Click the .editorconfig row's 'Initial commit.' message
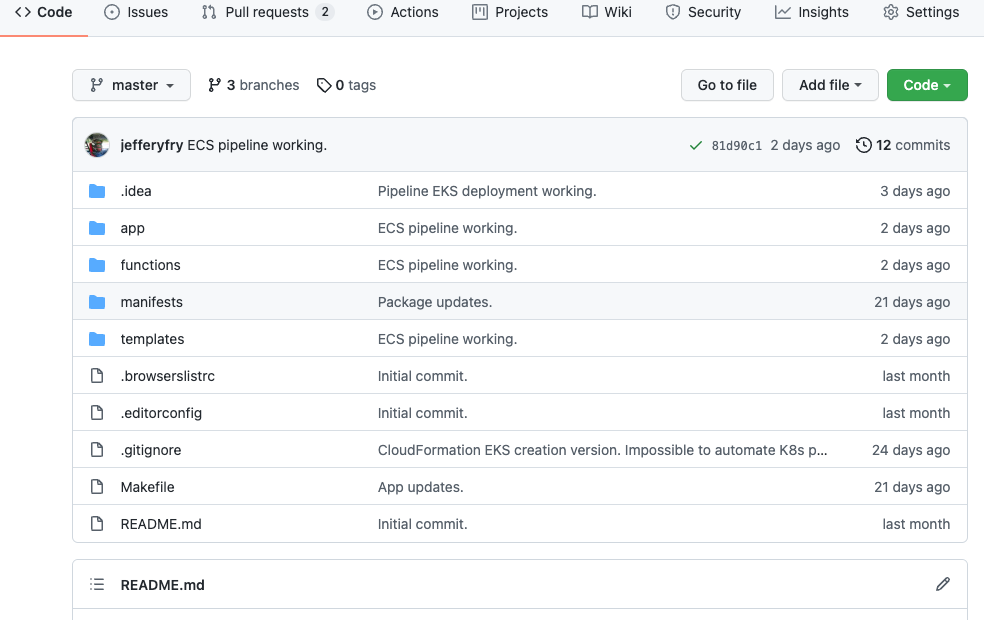The width and height of the screenshot is (984, 620). pyautogui.click(x=422, y=413)
